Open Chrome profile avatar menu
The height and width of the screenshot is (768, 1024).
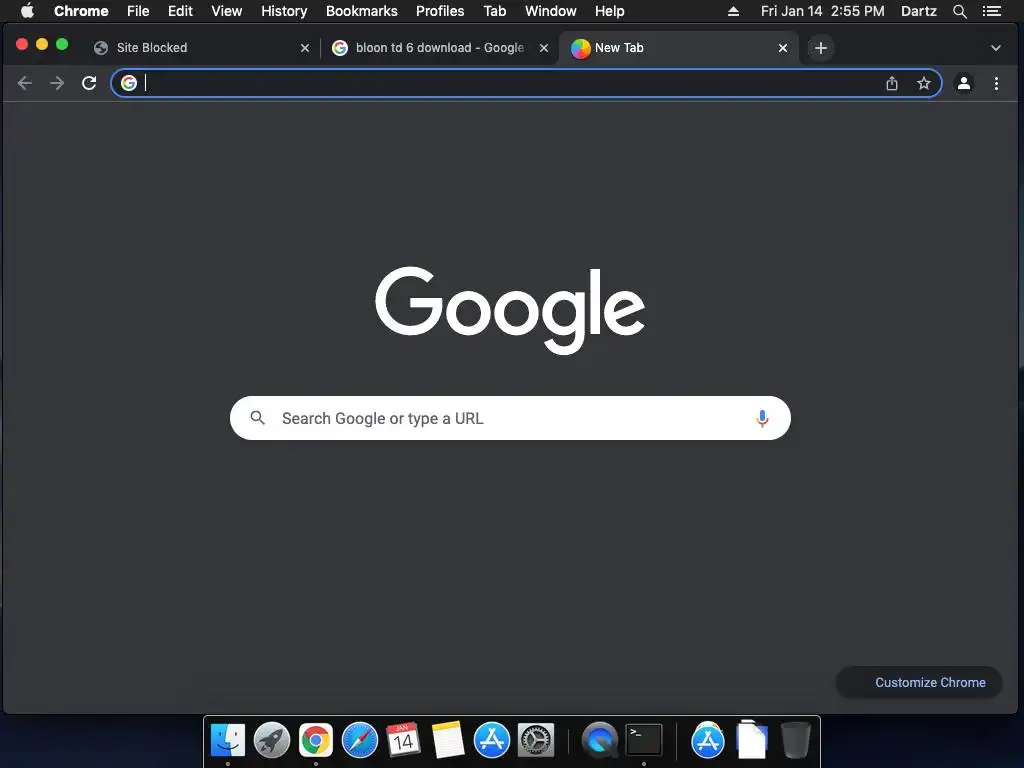pyautogui.click(x=963, y=83)
